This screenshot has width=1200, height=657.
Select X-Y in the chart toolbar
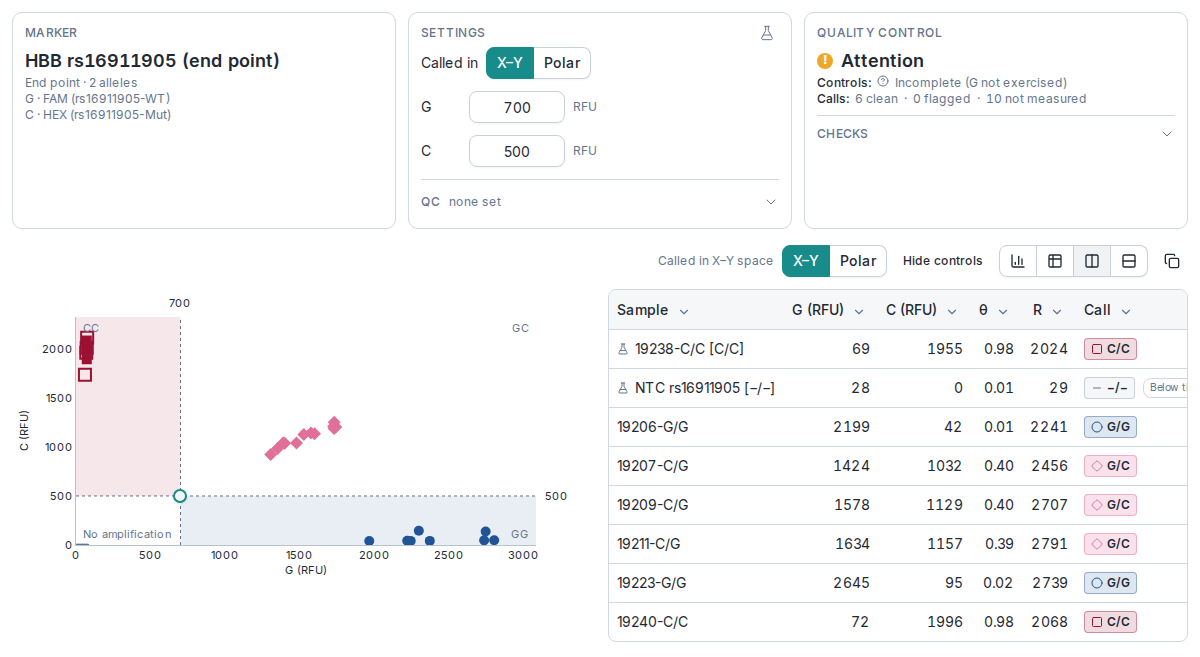click(806, 261)
